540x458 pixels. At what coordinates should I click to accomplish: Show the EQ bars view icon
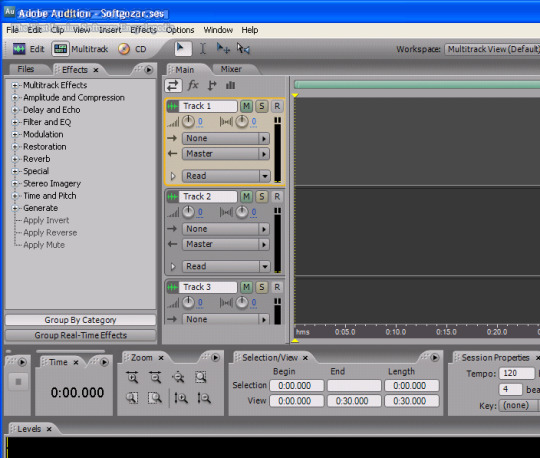tap(230, 85)
